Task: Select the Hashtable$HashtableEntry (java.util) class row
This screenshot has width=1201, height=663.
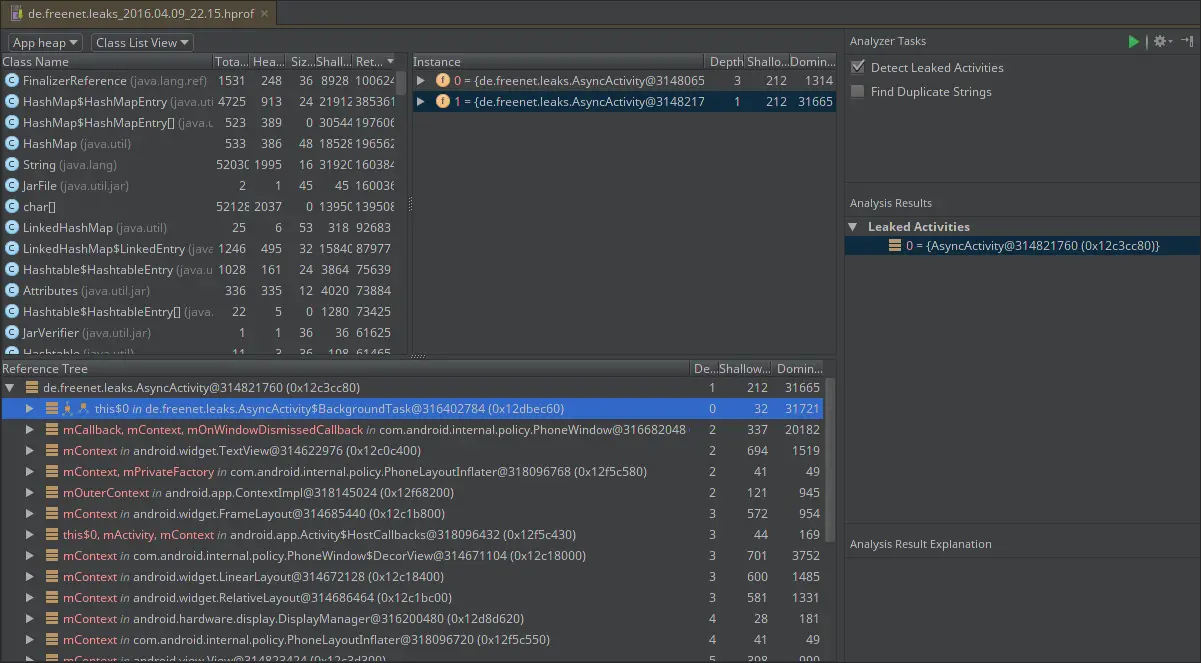Action: coord(198,269)
